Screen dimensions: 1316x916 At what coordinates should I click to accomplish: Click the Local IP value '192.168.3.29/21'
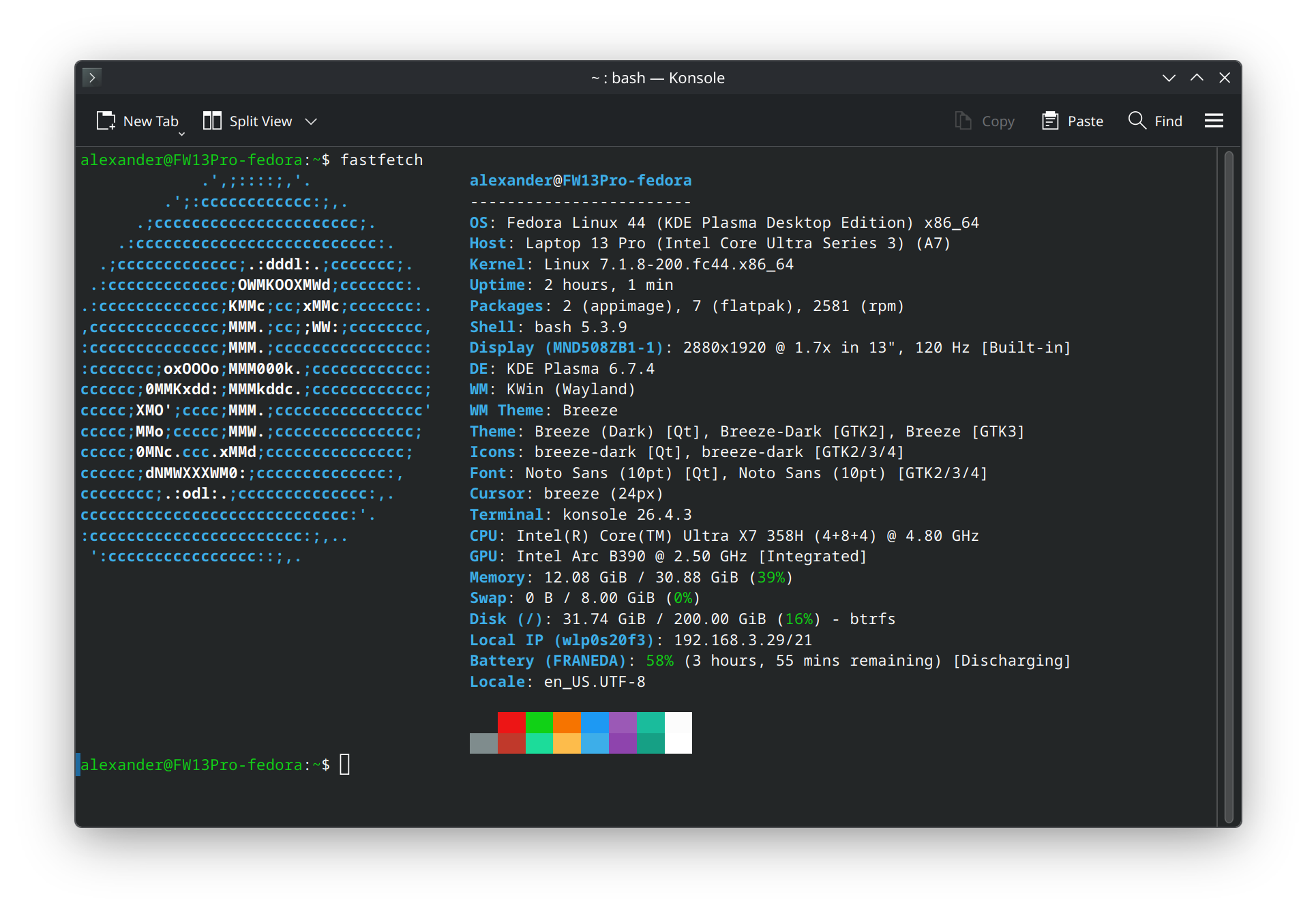(x=743, y=640)
